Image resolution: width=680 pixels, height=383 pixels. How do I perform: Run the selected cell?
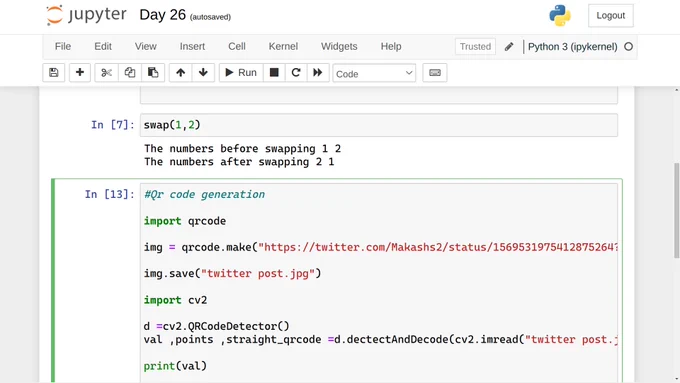(x=241, y=72)
